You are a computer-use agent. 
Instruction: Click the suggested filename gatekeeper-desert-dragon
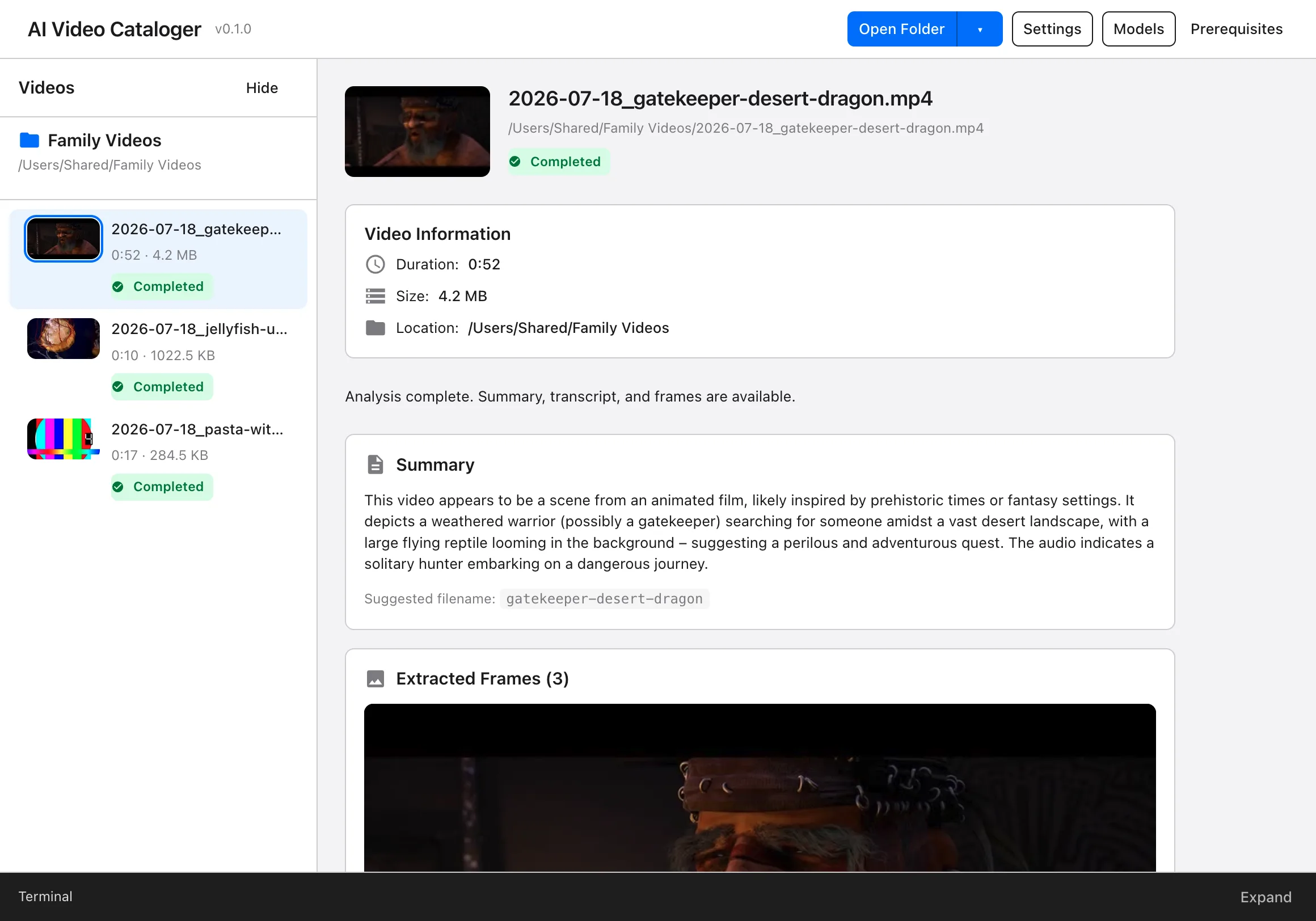pos(604,598)
